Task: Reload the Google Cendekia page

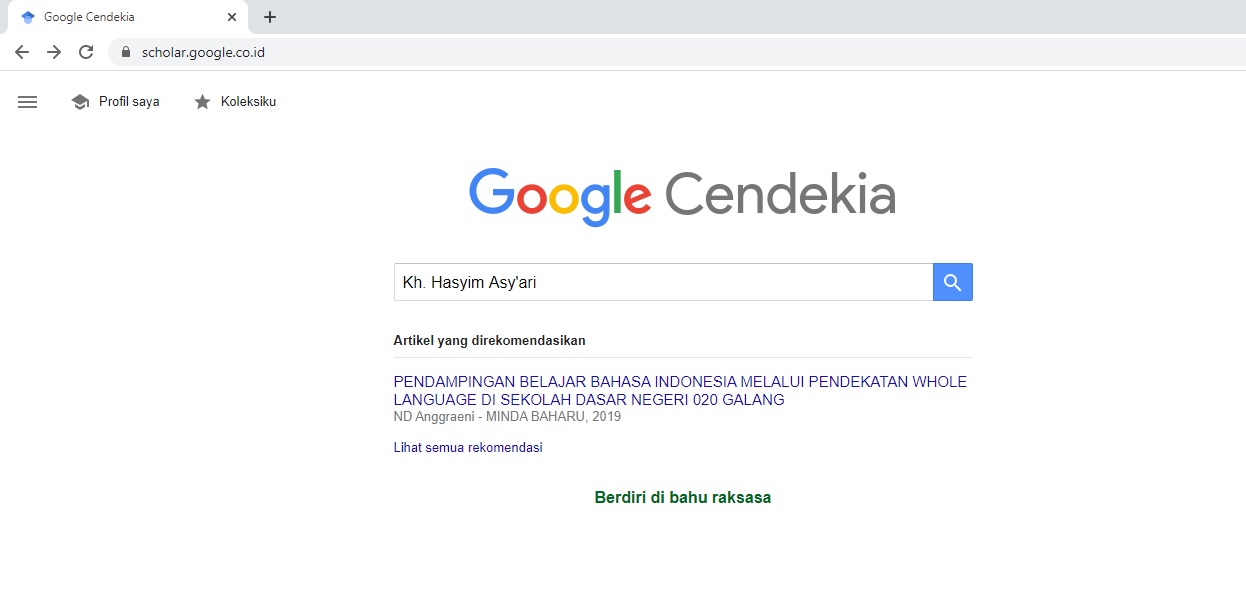Action: point(86,52)
